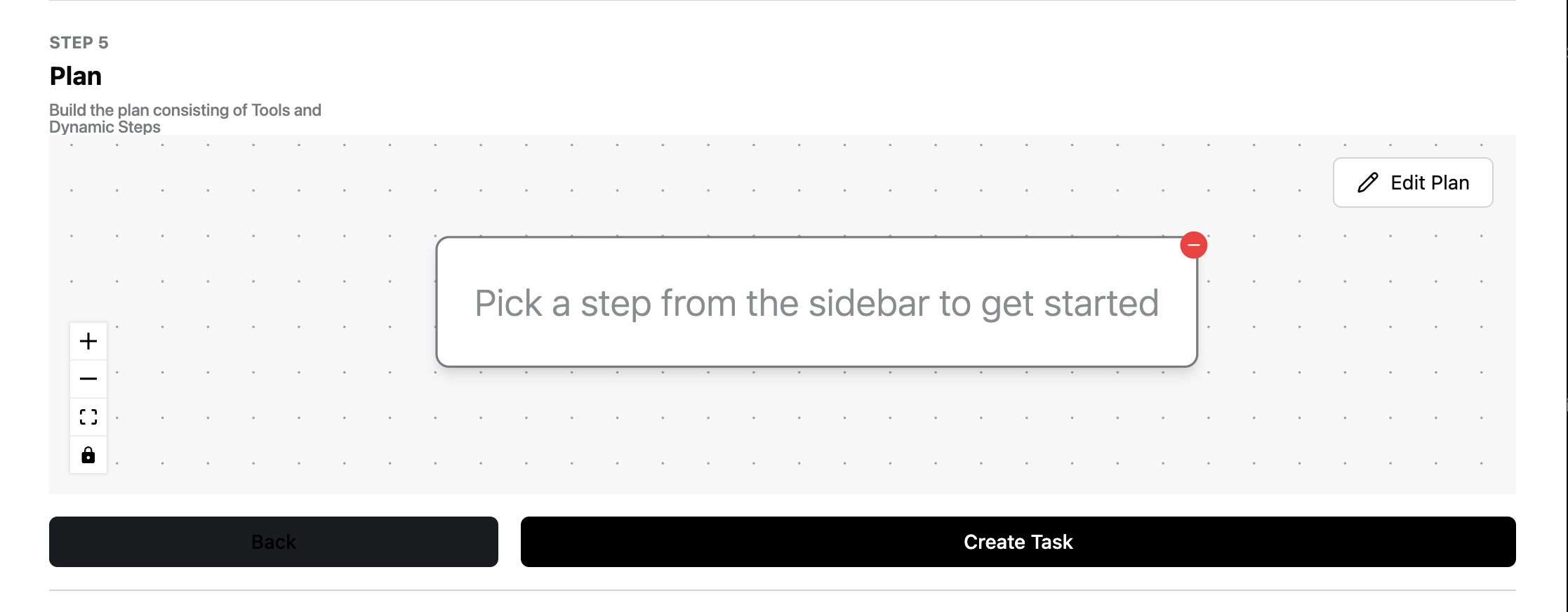The image size is (1568, 612).
Task: Toggle the canvas interactivity lock
Action: coord(88,455)
